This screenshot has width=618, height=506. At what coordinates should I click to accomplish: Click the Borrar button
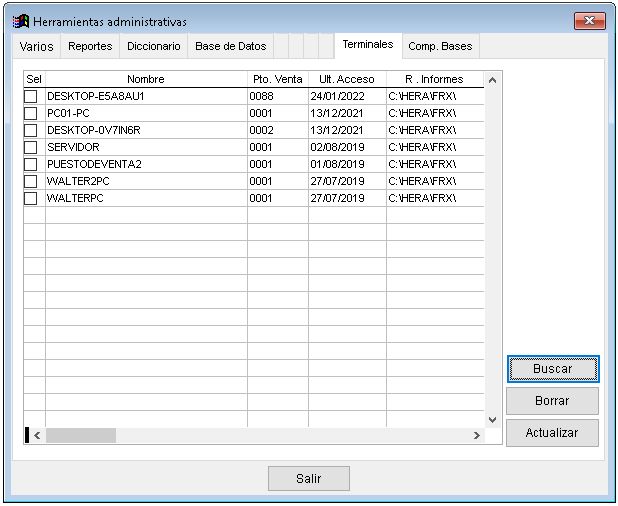click(x=552, y=401)
